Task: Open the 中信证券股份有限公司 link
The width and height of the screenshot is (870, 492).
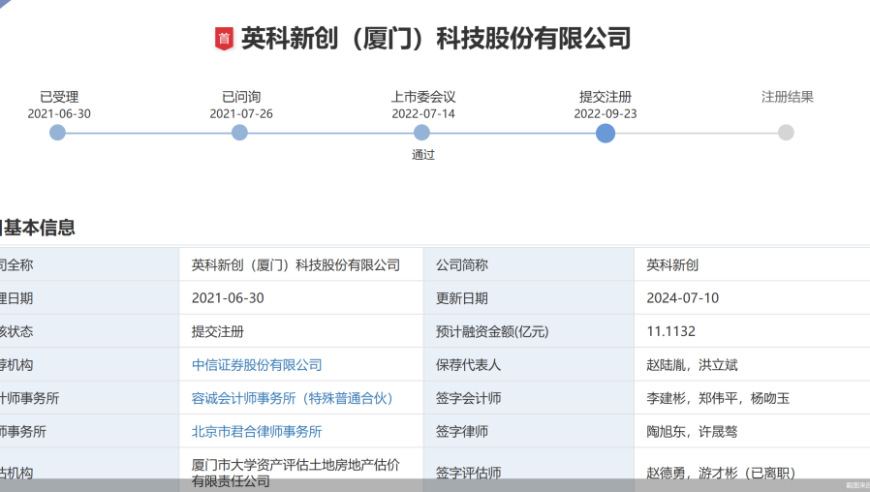Action: 257,365
